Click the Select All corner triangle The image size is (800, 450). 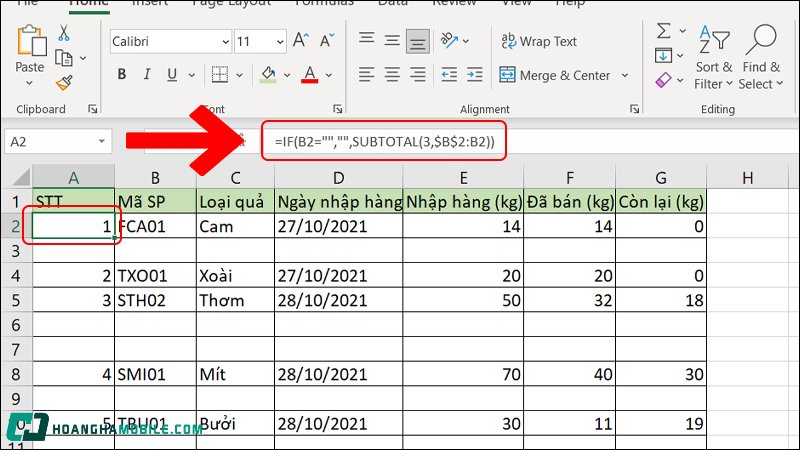[21, 177]
